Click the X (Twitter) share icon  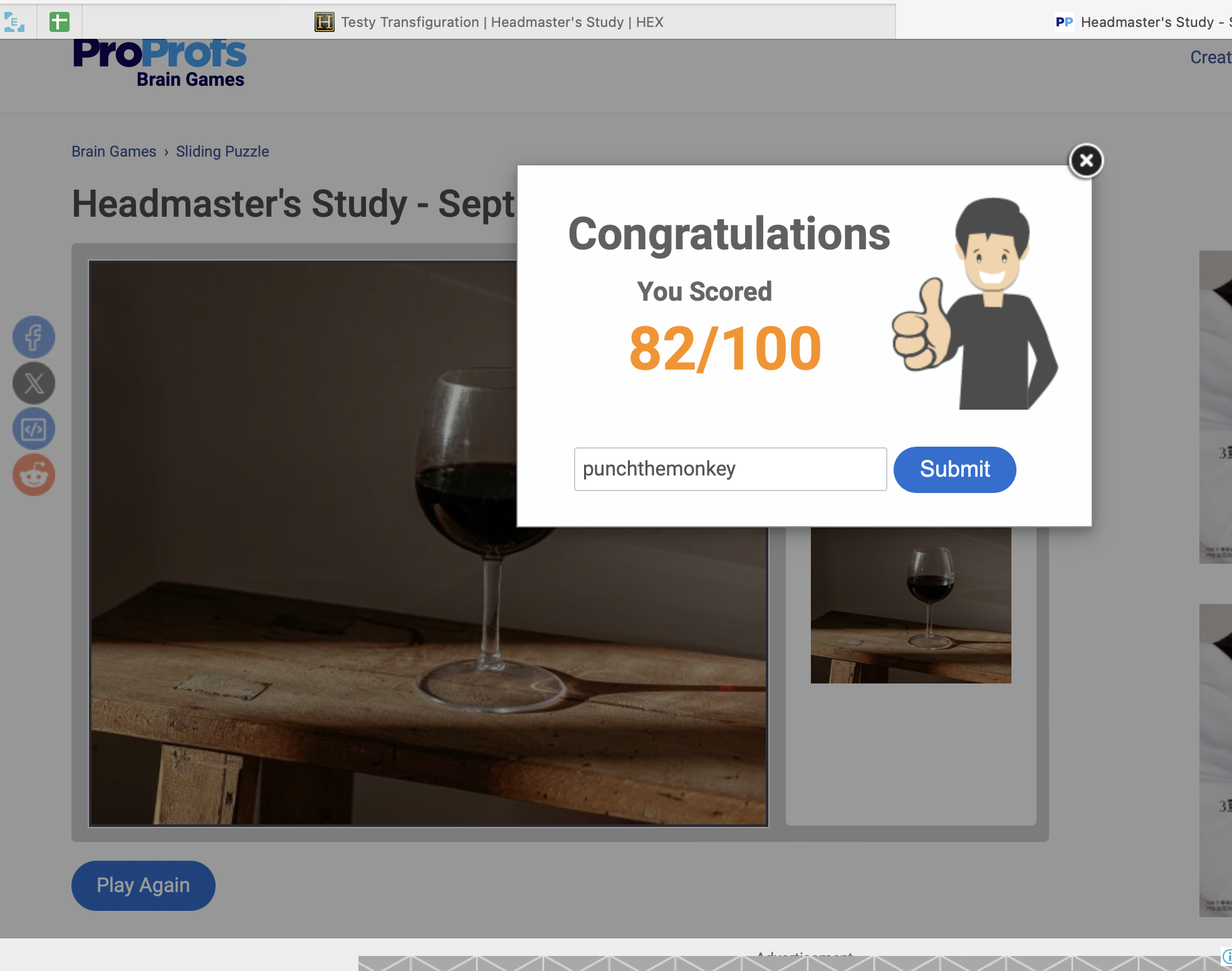pos(34,383)
